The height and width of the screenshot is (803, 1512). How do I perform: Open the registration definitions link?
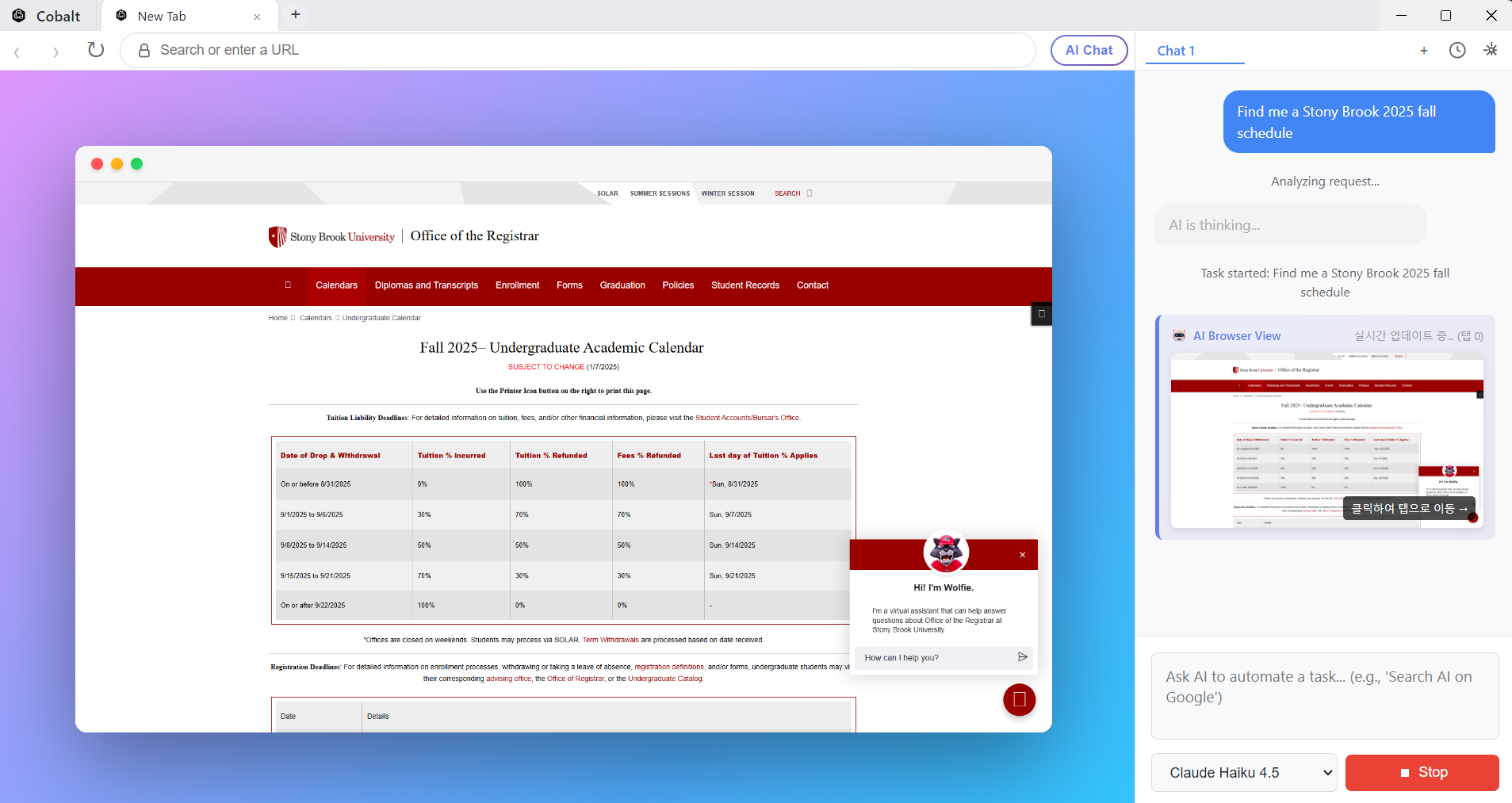click(669, 667)
